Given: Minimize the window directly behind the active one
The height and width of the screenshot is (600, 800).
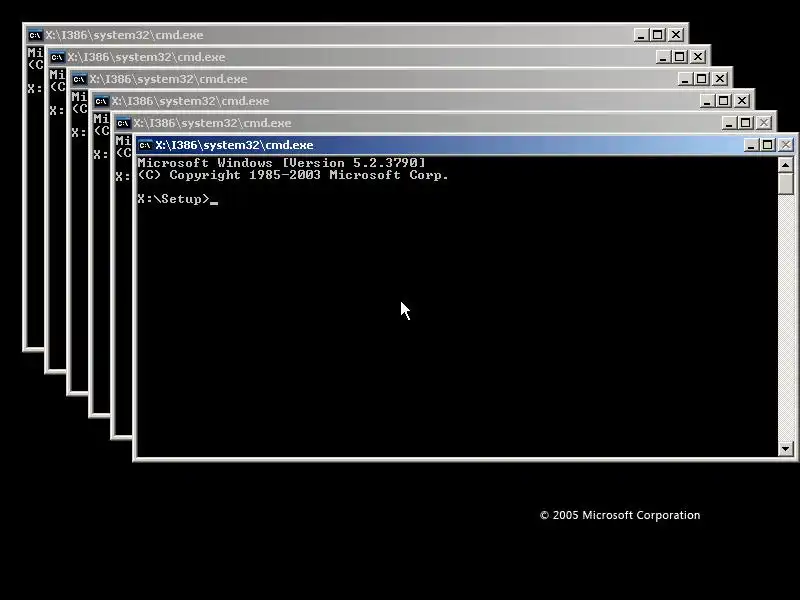Looking at the screenshot, I should pos(729,123).
